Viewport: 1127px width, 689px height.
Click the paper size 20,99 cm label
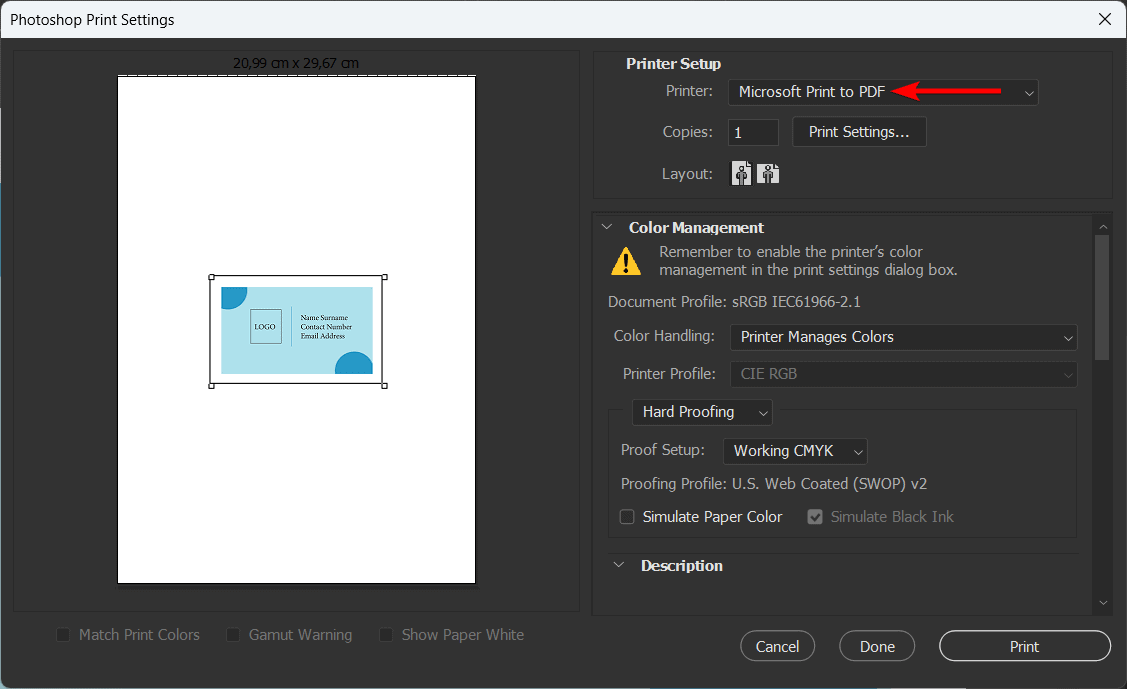(x=296, y=63)
